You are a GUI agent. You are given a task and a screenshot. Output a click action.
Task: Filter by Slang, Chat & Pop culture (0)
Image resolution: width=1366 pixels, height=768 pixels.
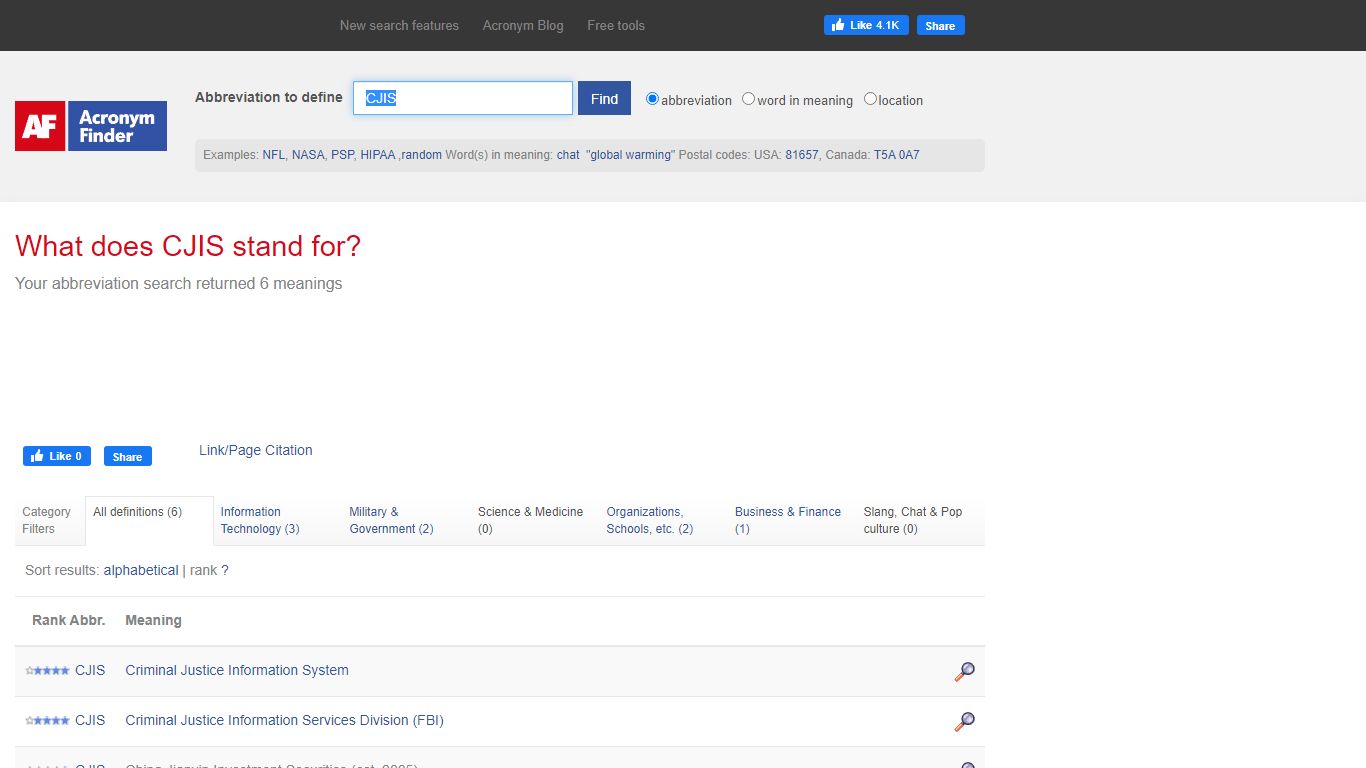click(x=913, y=520)
